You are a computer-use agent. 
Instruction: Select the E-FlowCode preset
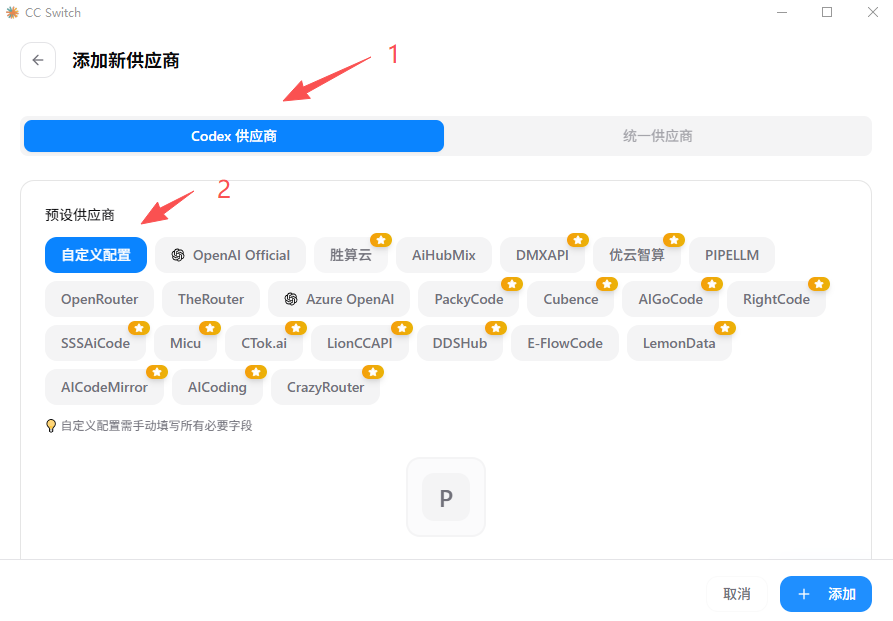[x=564, y=343]
